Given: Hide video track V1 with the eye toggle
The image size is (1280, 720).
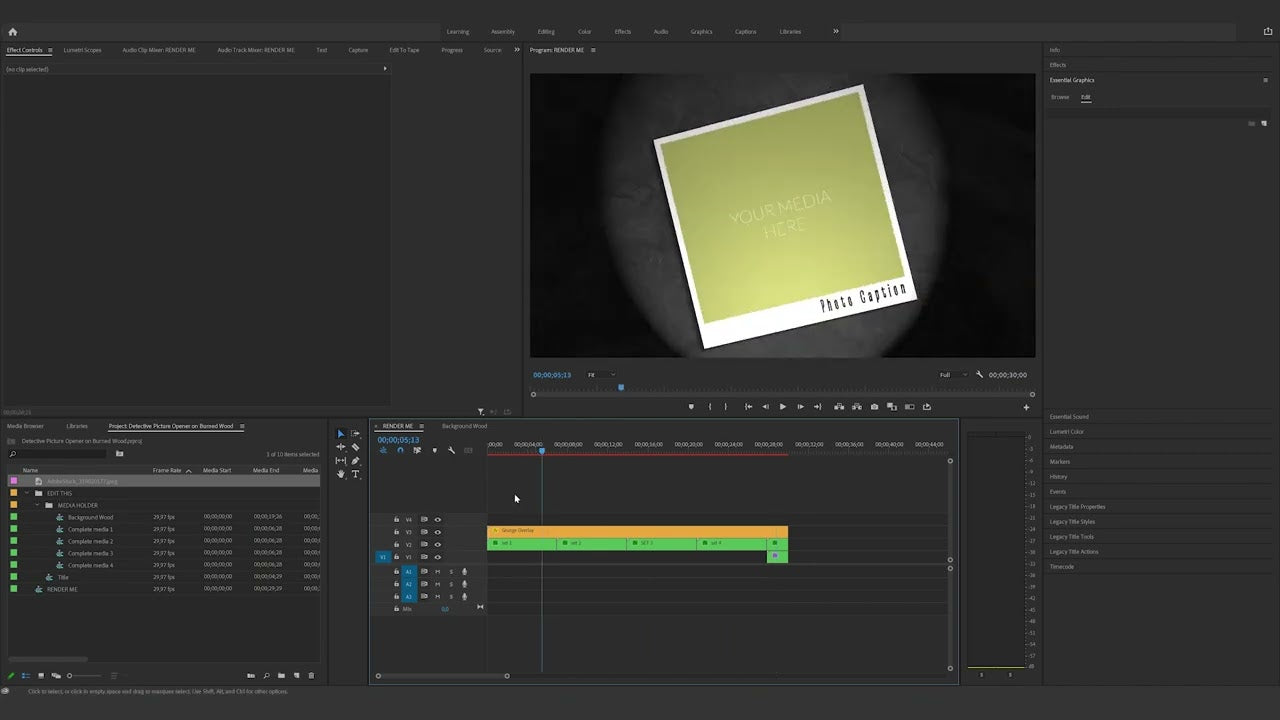Looking at the screenshot, I should click(x=437, y=558).
